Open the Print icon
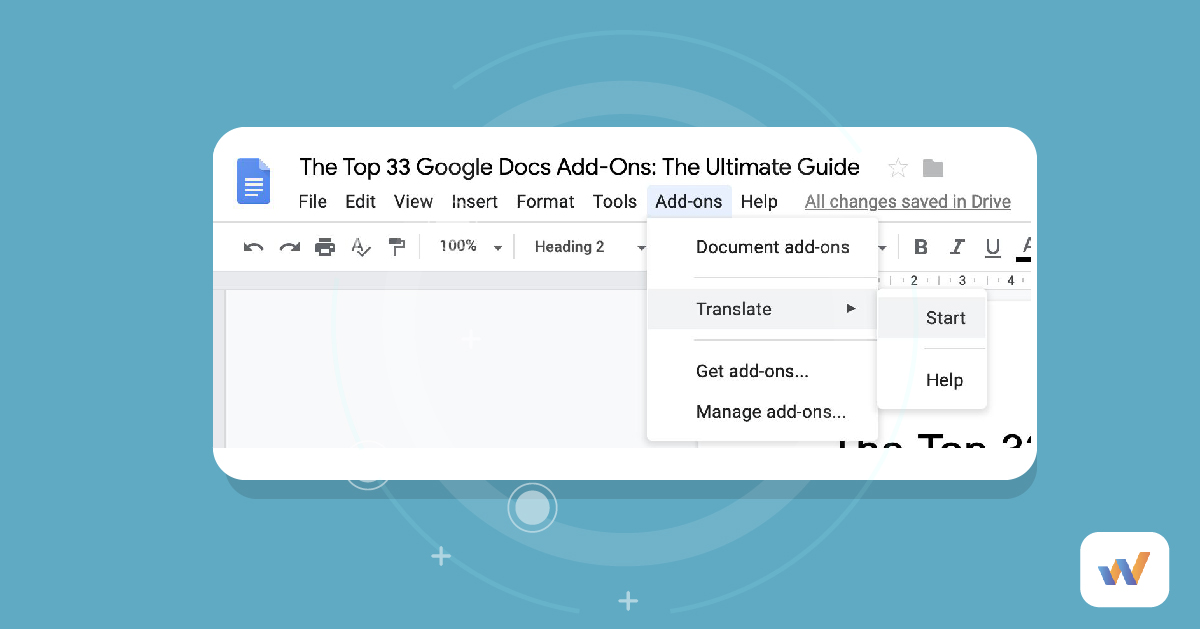This screenshot has height=629, width=1200. [x=325, y=246]
